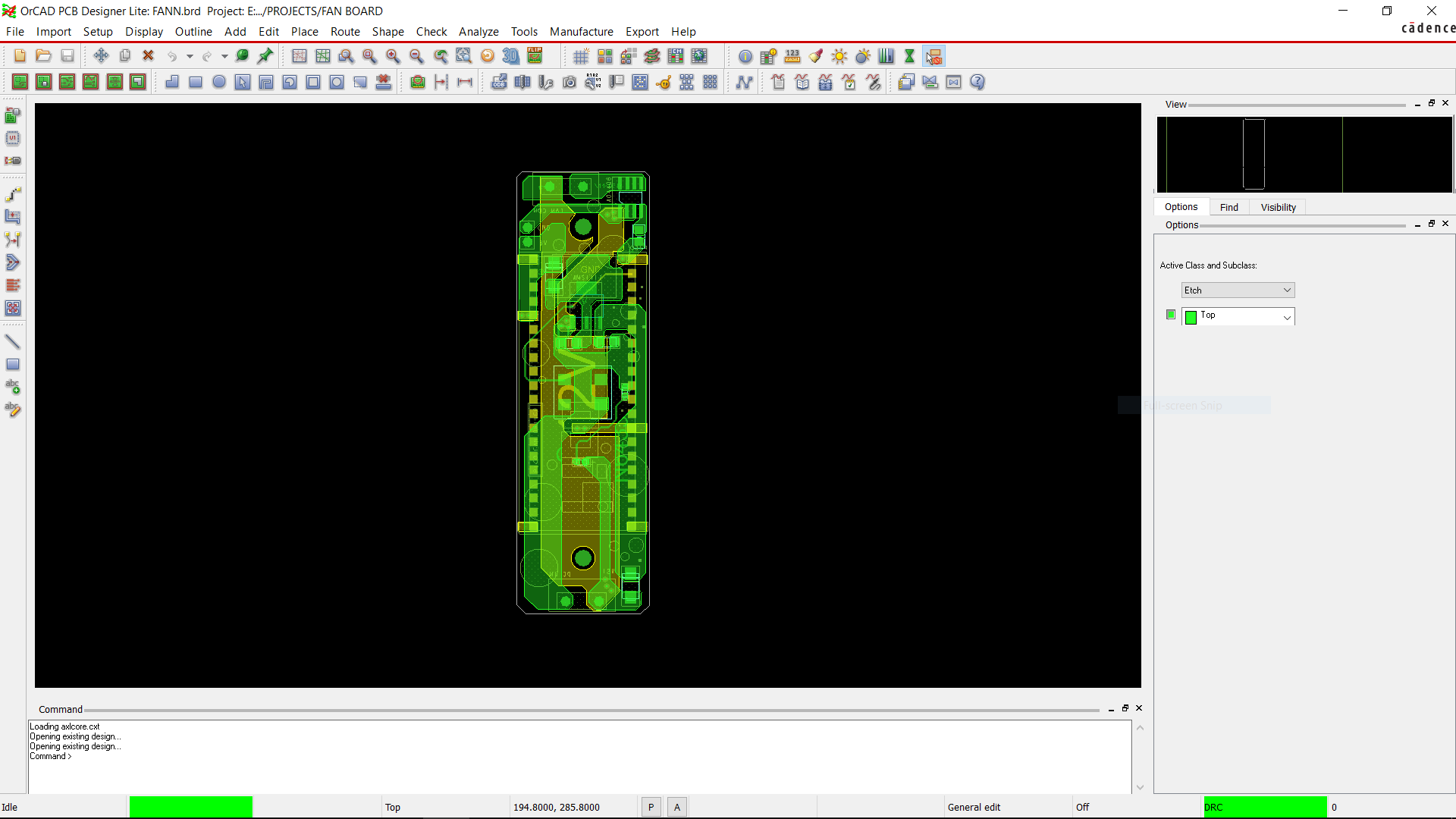Take a canvas snapshot with camera
Viewport: 1456px width, 819px height.
tap(570, 82)
